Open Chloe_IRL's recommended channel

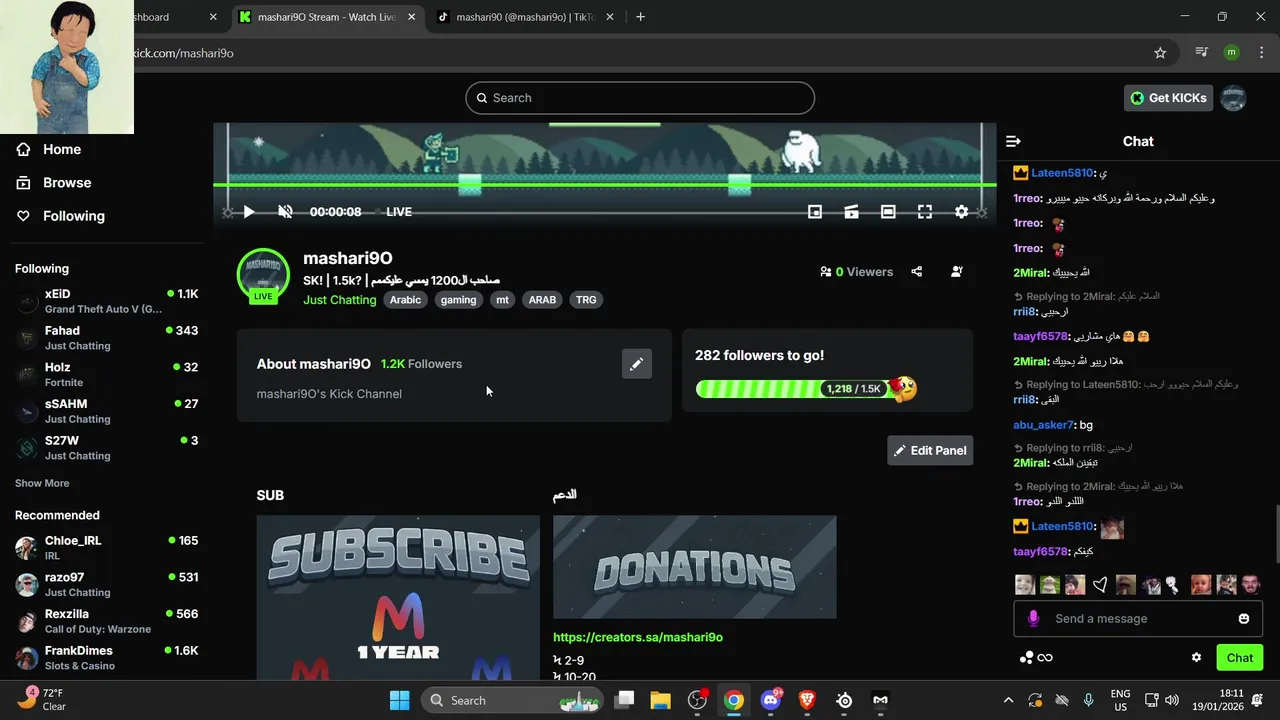(x=106, y=548)
